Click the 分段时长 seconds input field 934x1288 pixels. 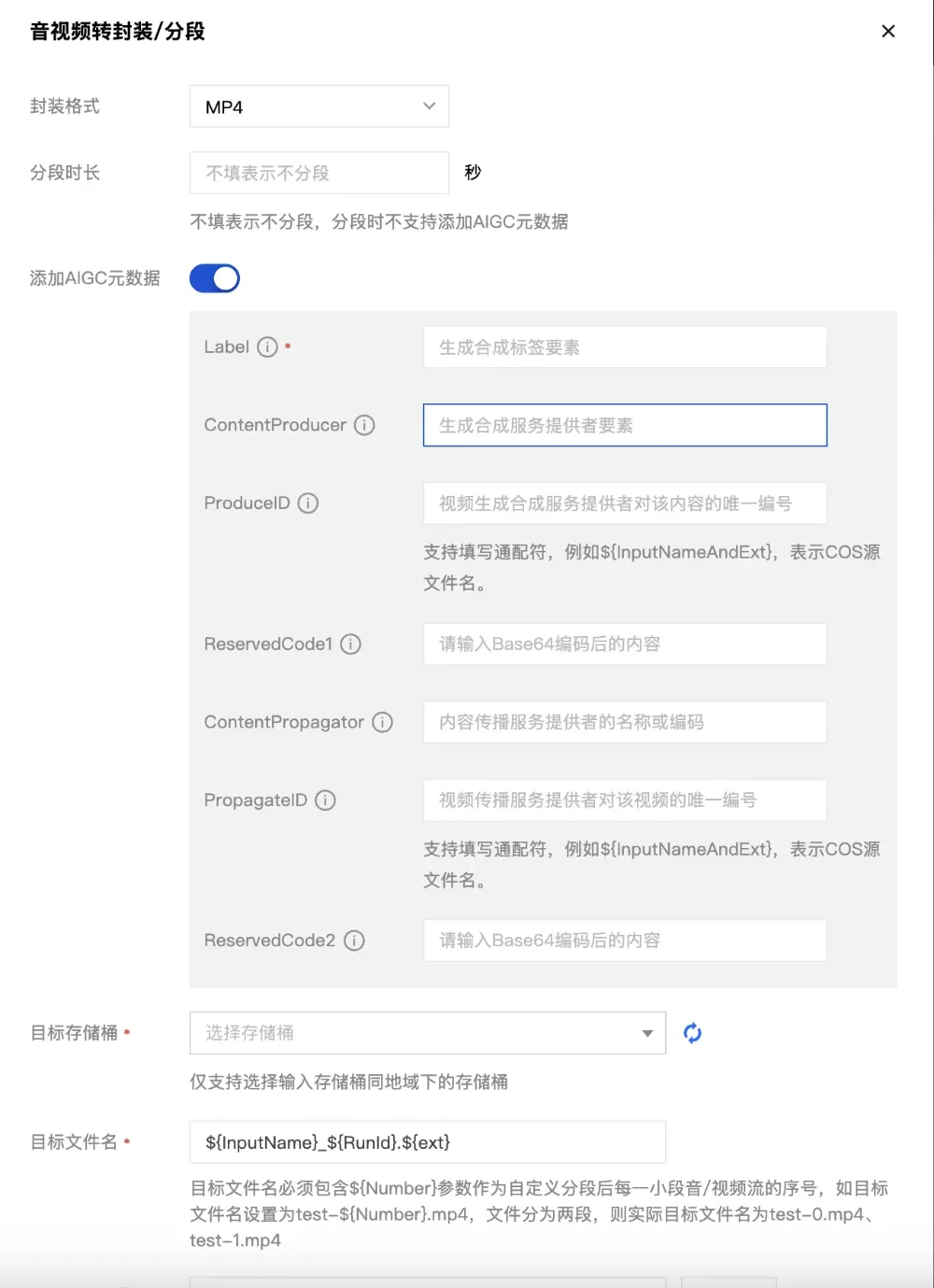tap(318, 173)
